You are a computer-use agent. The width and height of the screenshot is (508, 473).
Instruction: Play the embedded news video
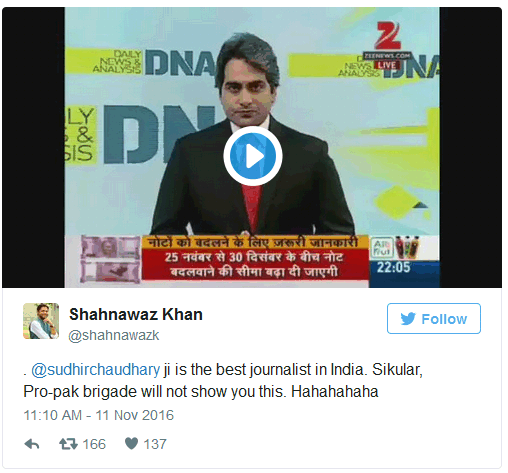(x=253, y=156)
